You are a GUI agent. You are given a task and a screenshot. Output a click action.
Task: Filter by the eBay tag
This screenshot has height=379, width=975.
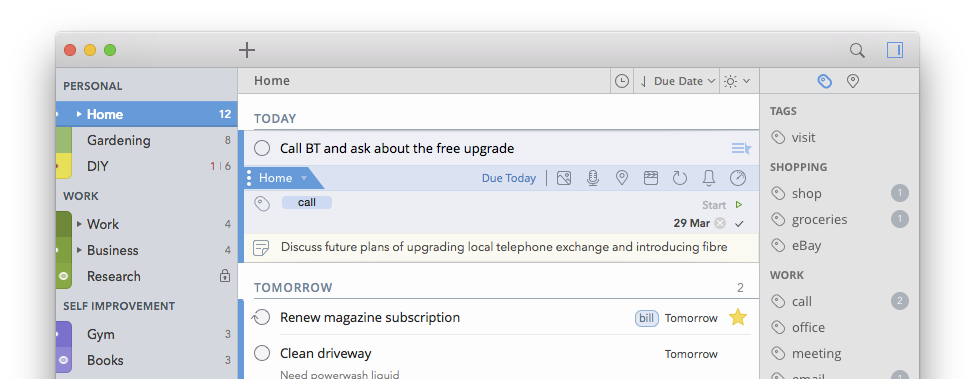806,246
